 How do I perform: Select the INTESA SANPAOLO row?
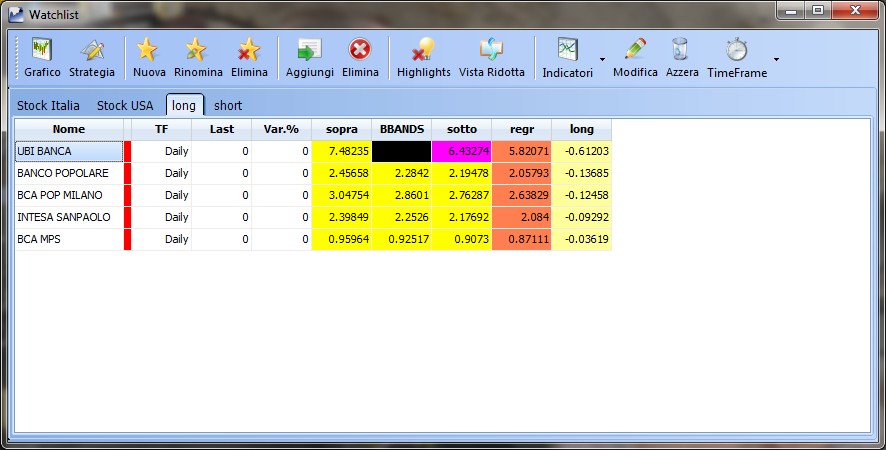coord(313,217)
